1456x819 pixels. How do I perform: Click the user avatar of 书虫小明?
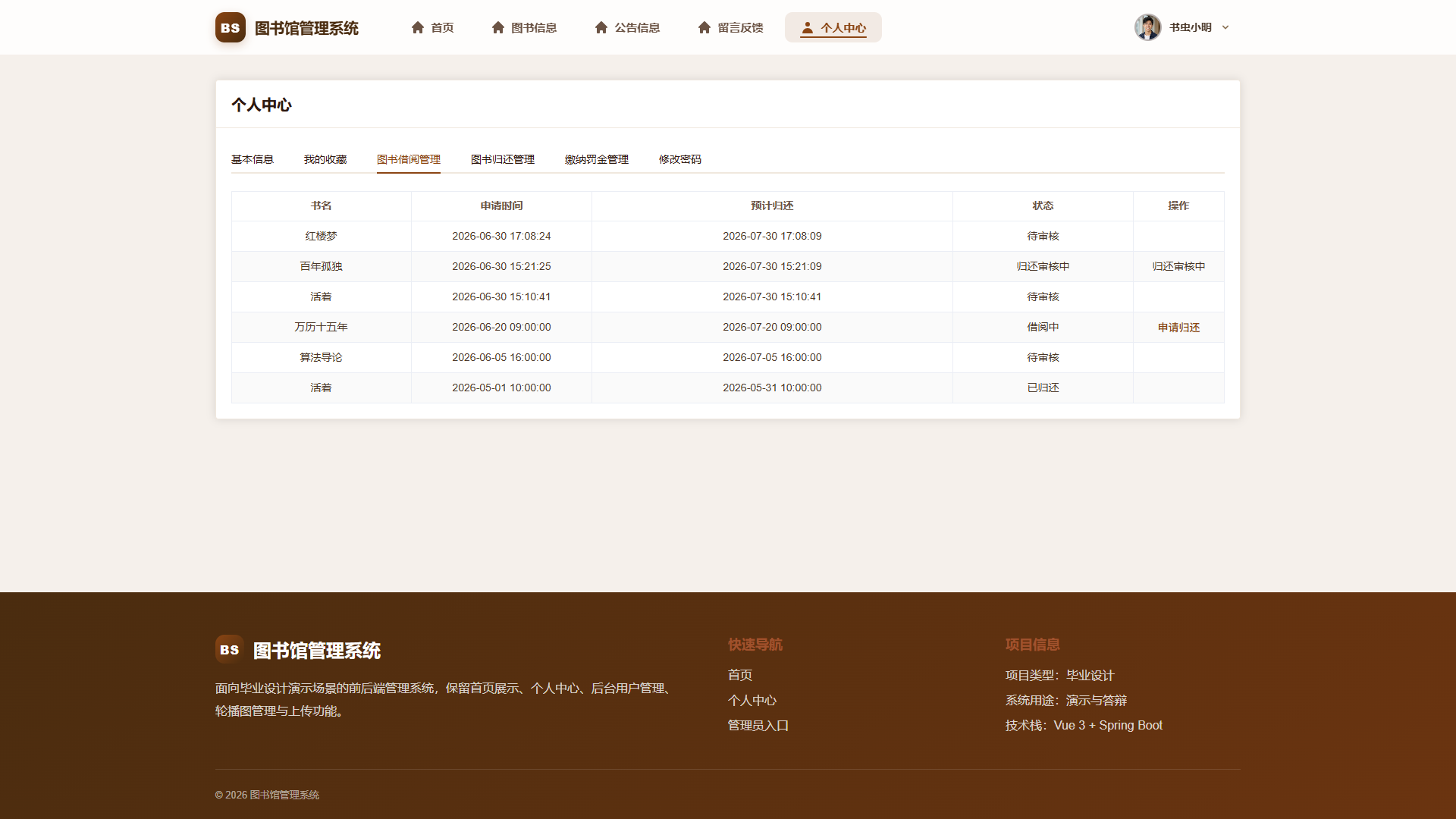click(x=1147, y=27)
